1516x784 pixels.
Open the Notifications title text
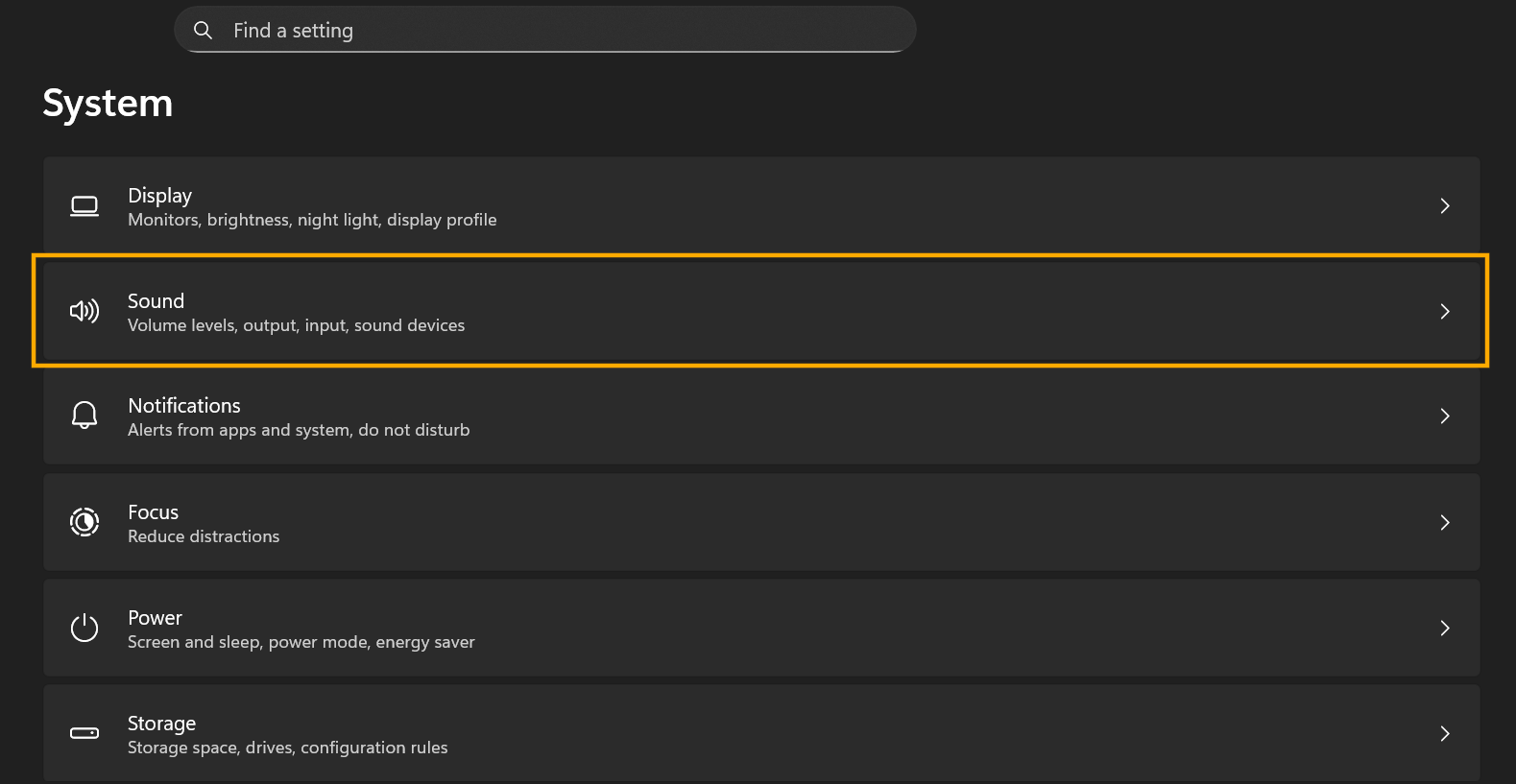pos(184,406)
